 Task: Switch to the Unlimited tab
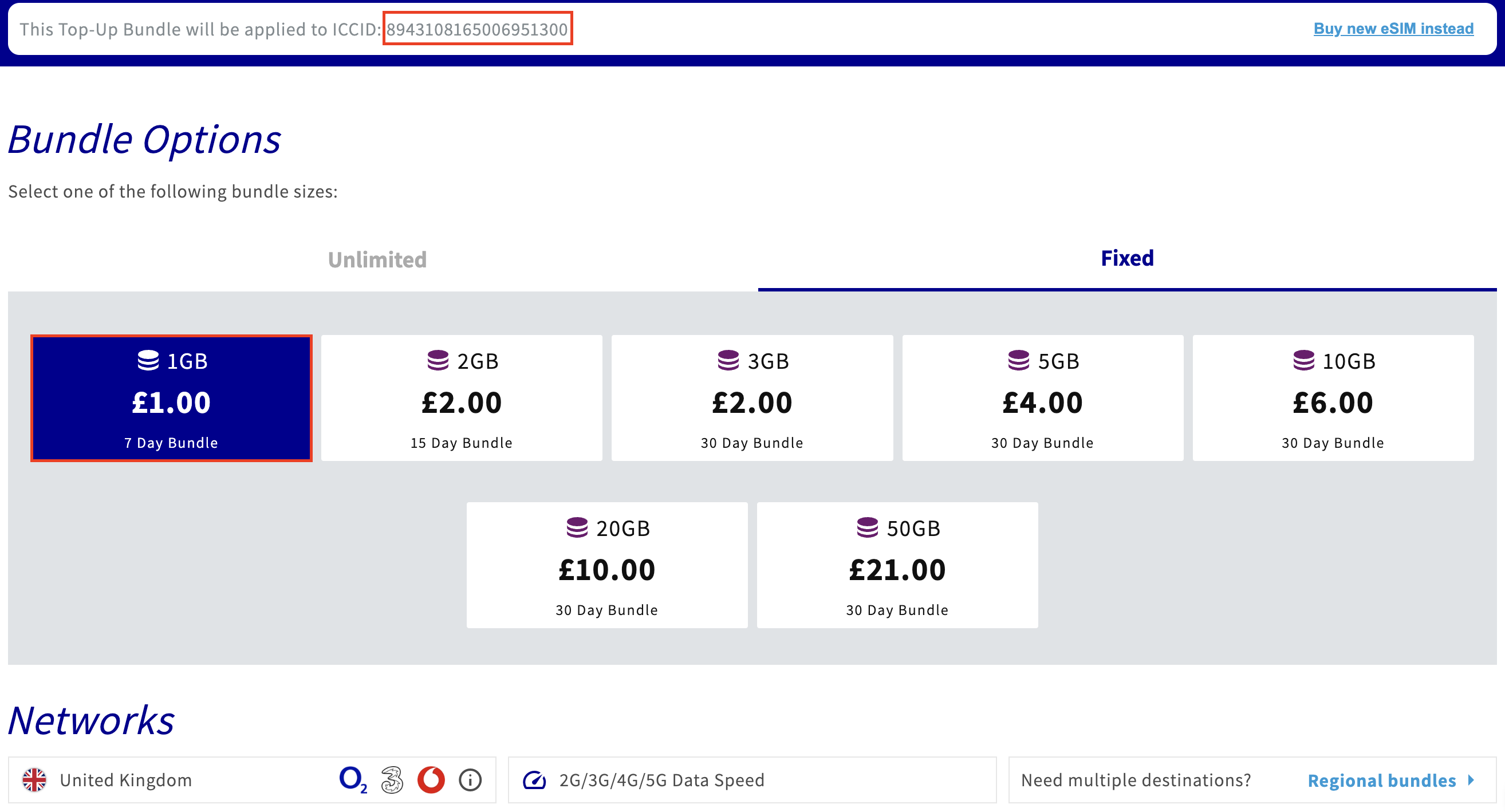(x=377, y=260)
